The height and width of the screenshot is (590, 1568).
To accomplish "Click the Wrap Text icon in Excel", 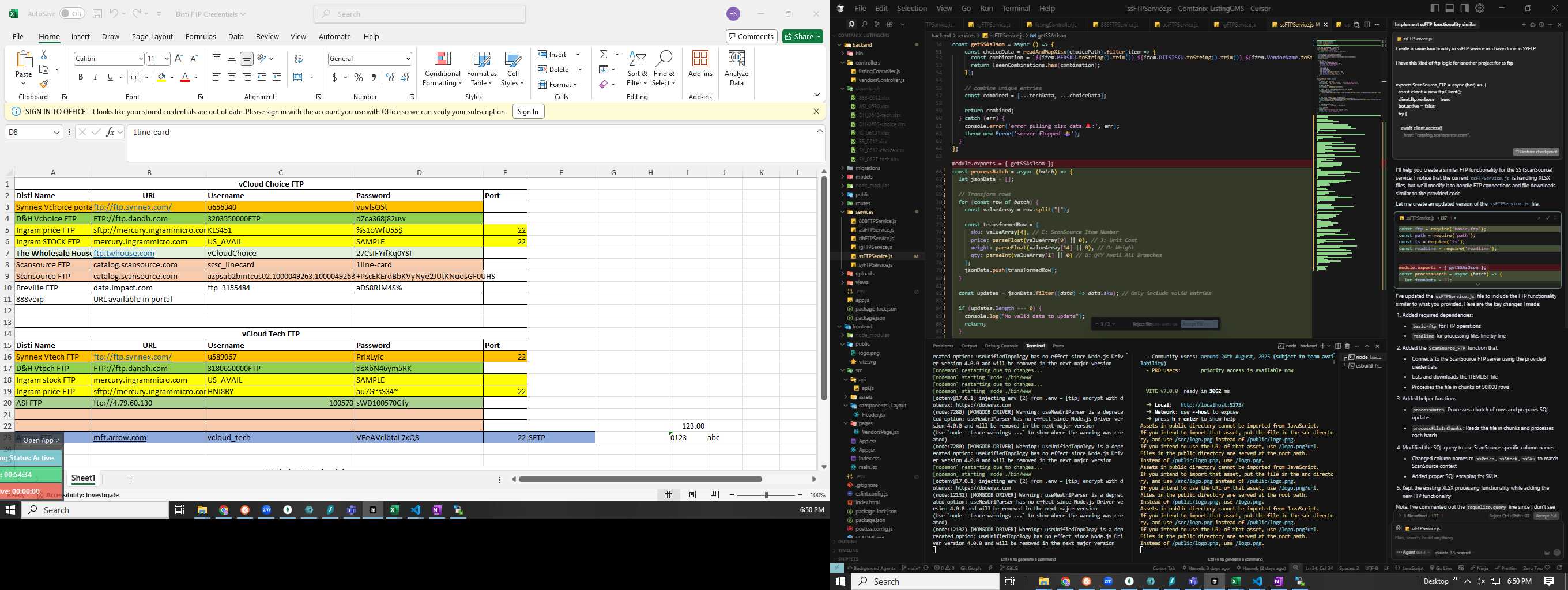I will point(298,58).
